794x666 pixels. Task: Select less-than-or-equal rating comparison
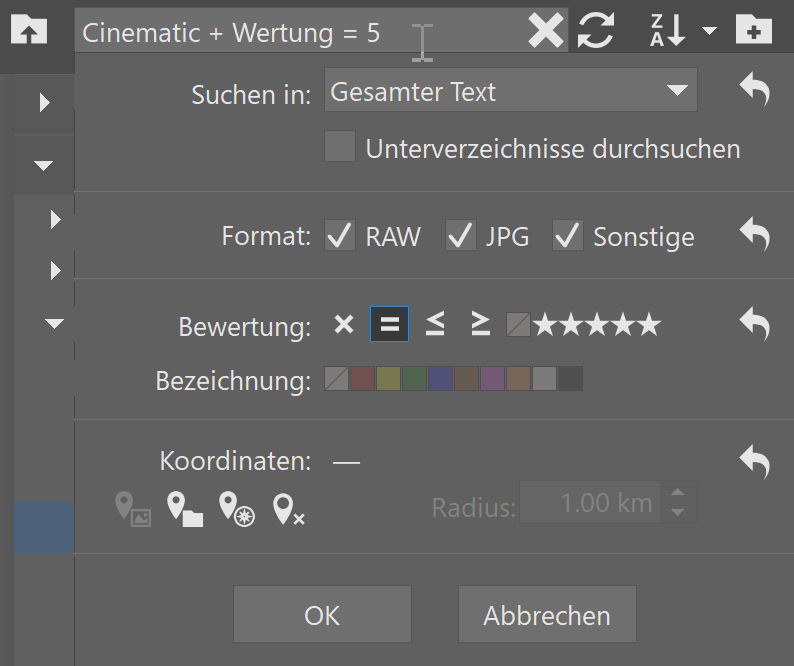pos(435,324)
